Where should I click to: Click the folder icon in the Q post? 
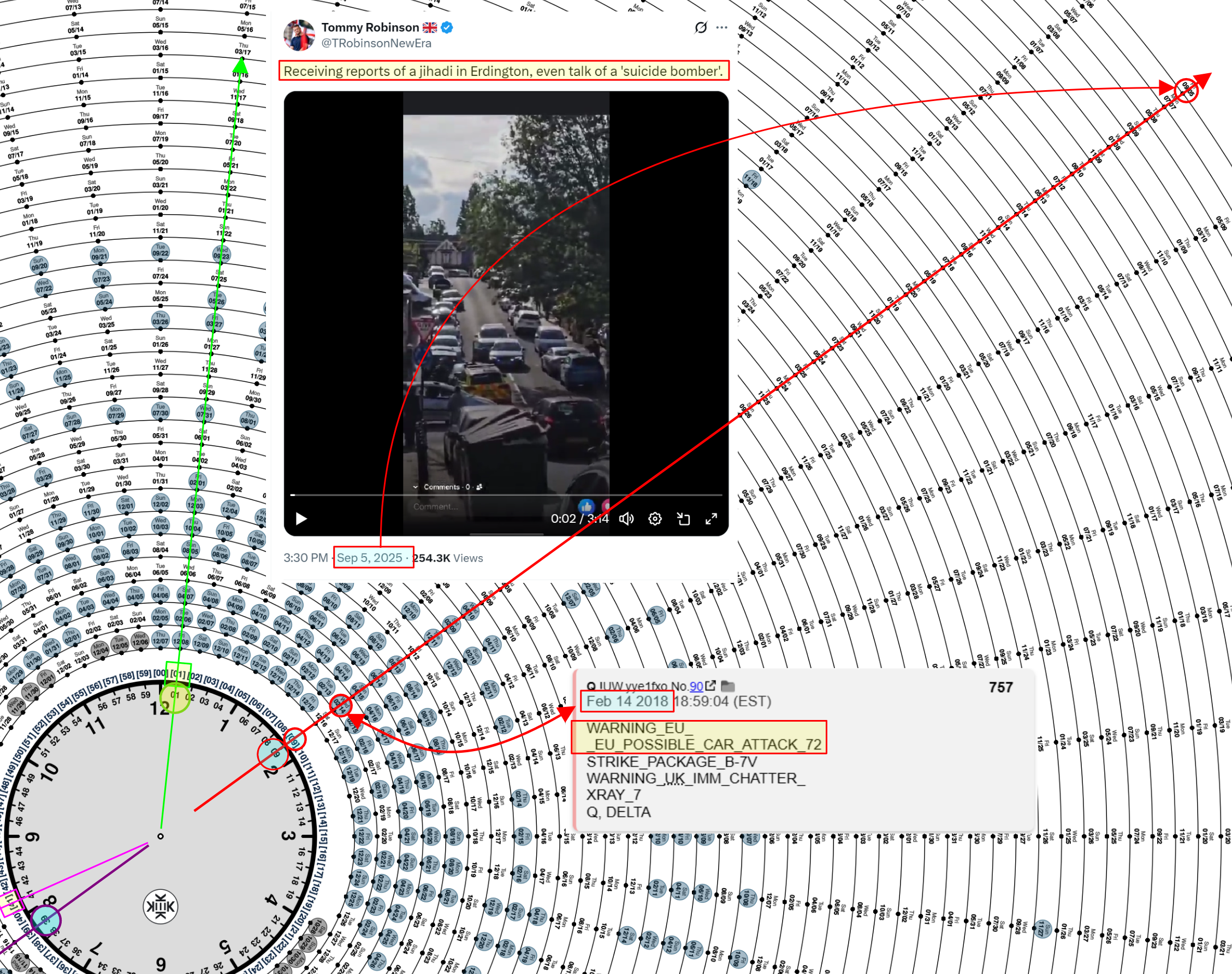click(728, 686)
